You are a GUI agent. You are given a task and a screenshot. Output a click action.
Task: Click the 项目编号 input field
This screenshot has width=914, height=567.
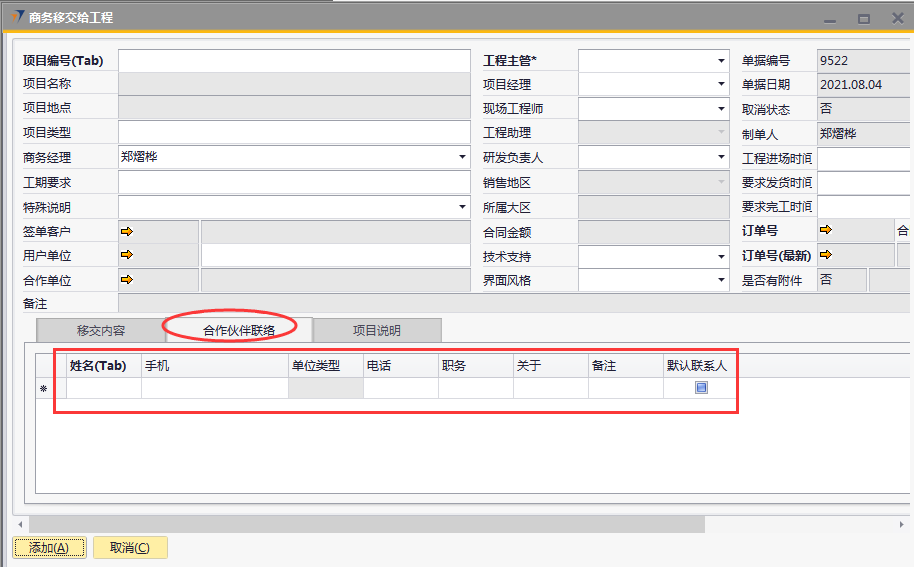[294, 61]
